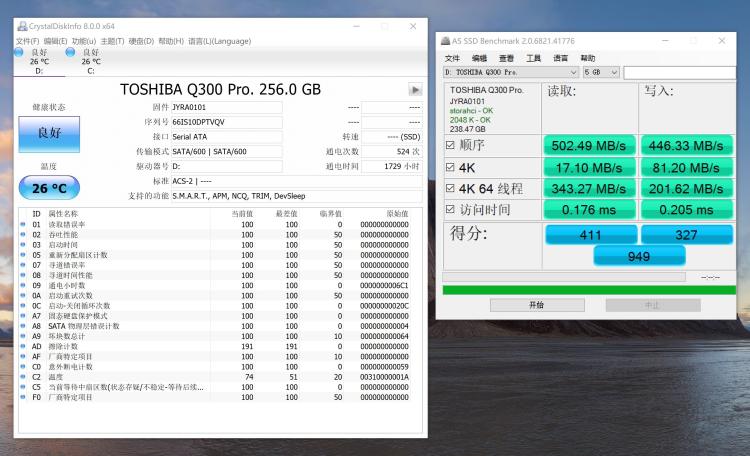Viewport: 750px width, 456px height.
Task: Click status dot for attribute 09
Action: [23, 285]
